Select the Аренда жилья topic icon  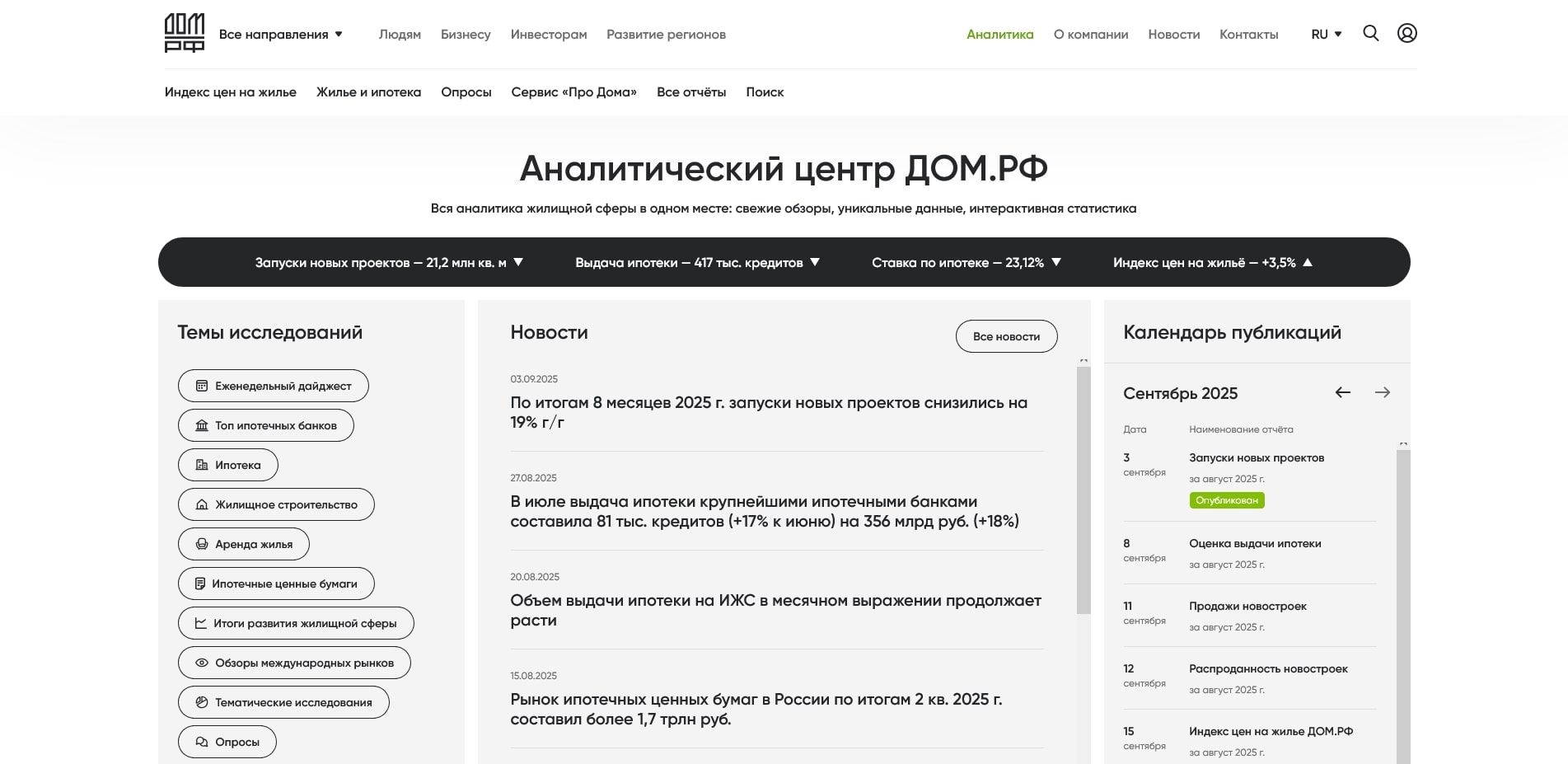point(200,543)
